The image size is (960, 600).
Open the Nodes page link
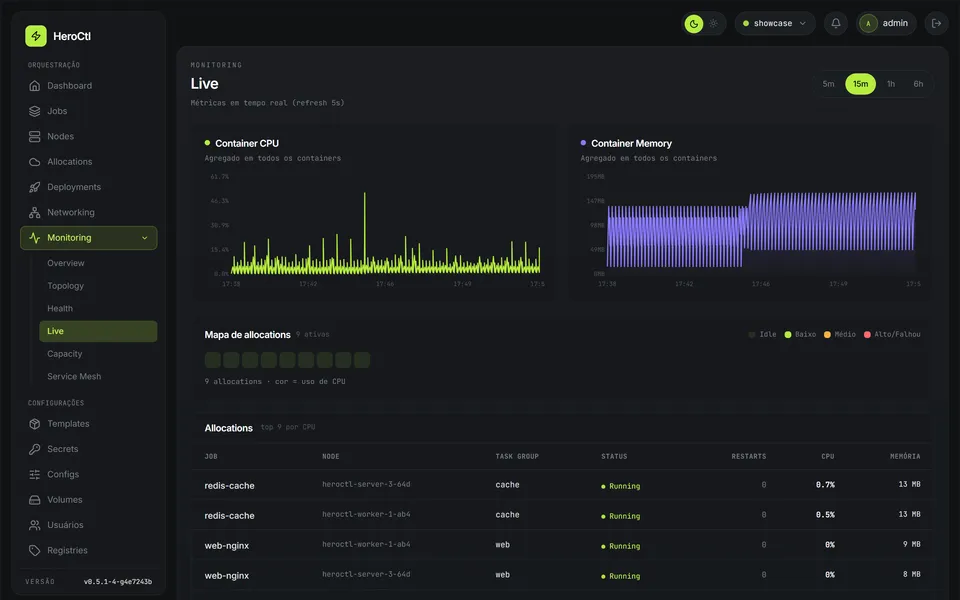pyautogui.click(x=60, y=137)
